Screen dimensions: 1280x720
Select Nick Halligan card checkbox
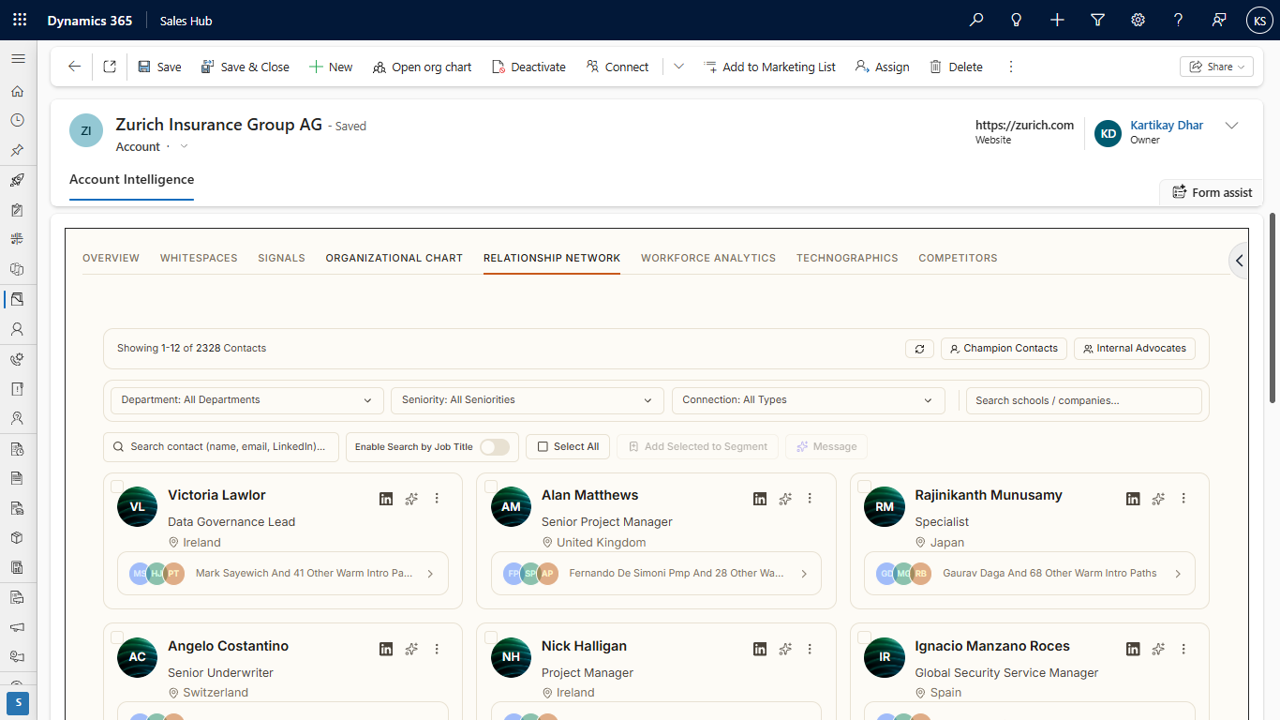[x=491, y=637]
